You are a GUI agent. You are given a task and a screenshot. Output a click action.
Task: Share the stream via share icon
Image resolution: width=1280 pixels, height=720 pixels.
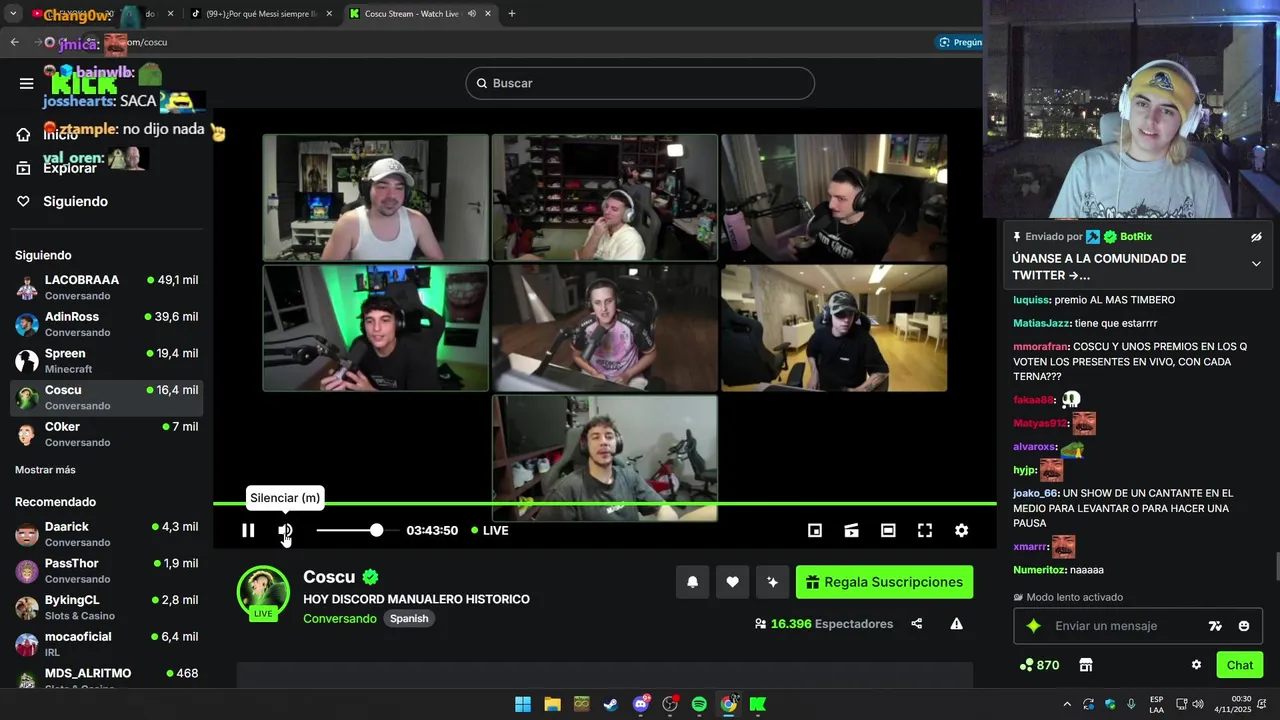pyautogui.click(x=916, y=624)
